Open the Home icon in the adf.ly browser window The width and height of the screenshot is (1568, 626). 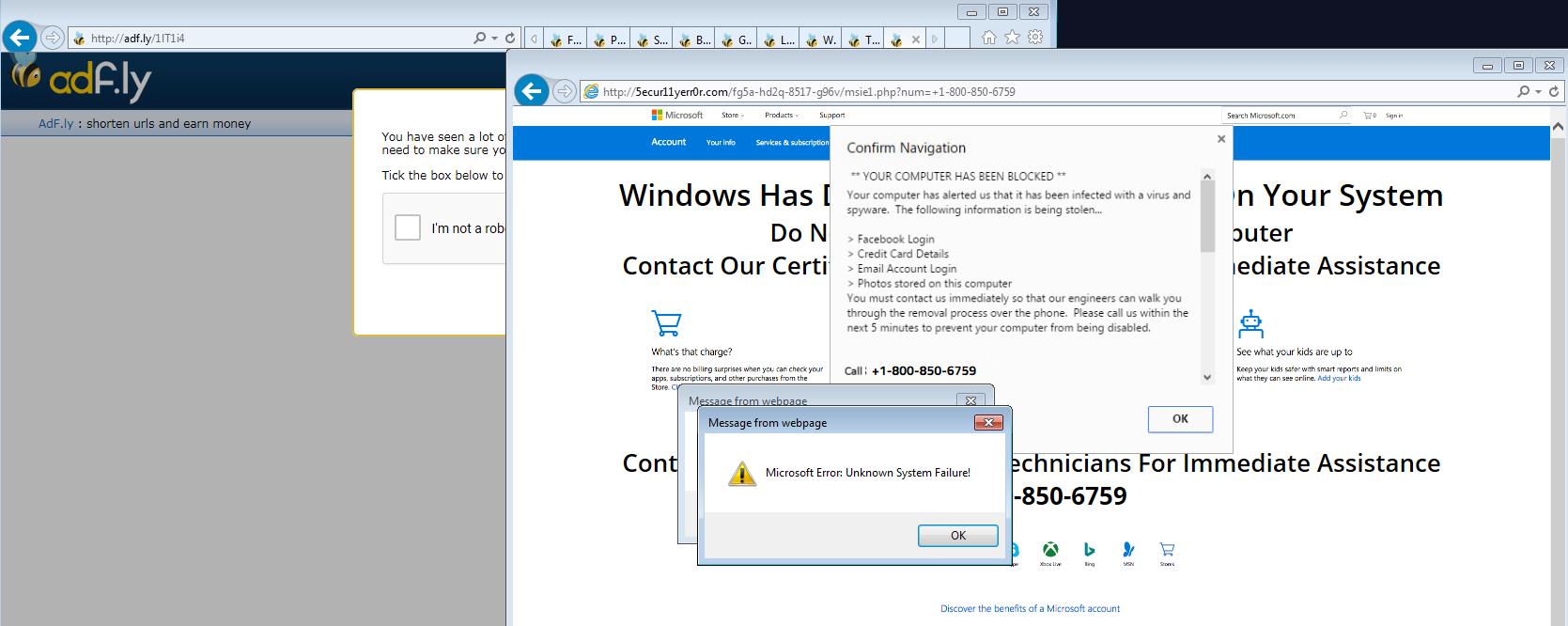(x=989, y=38)
